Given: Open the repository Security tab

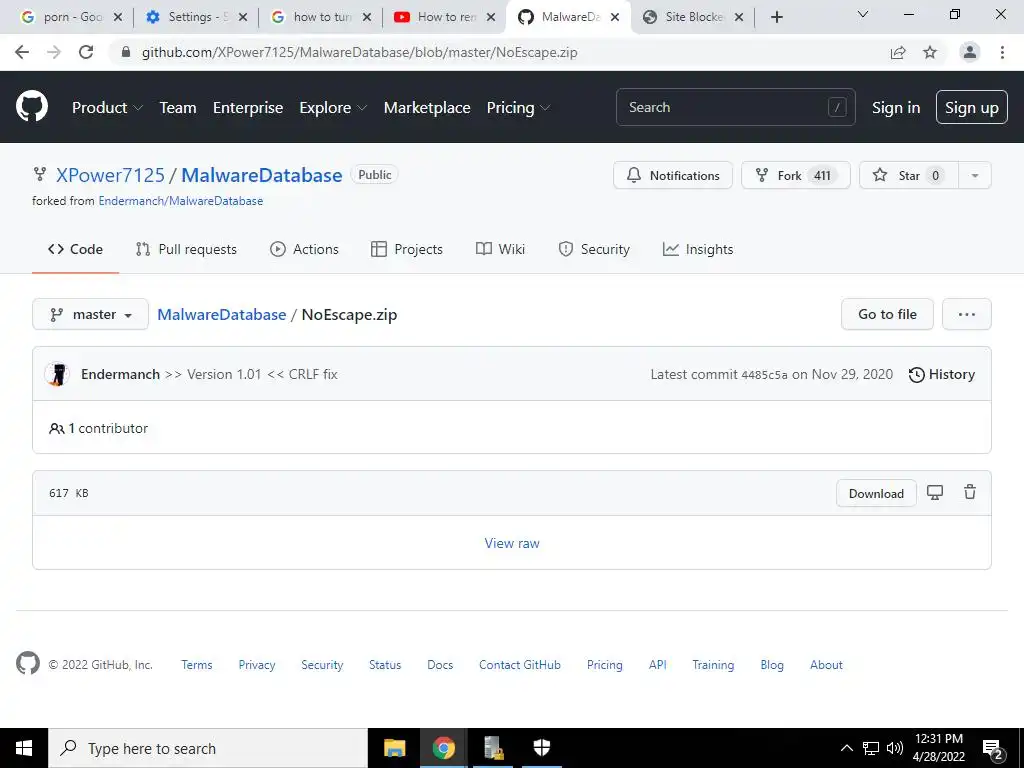Looking at the screenshot, I should tap(594, 249).
